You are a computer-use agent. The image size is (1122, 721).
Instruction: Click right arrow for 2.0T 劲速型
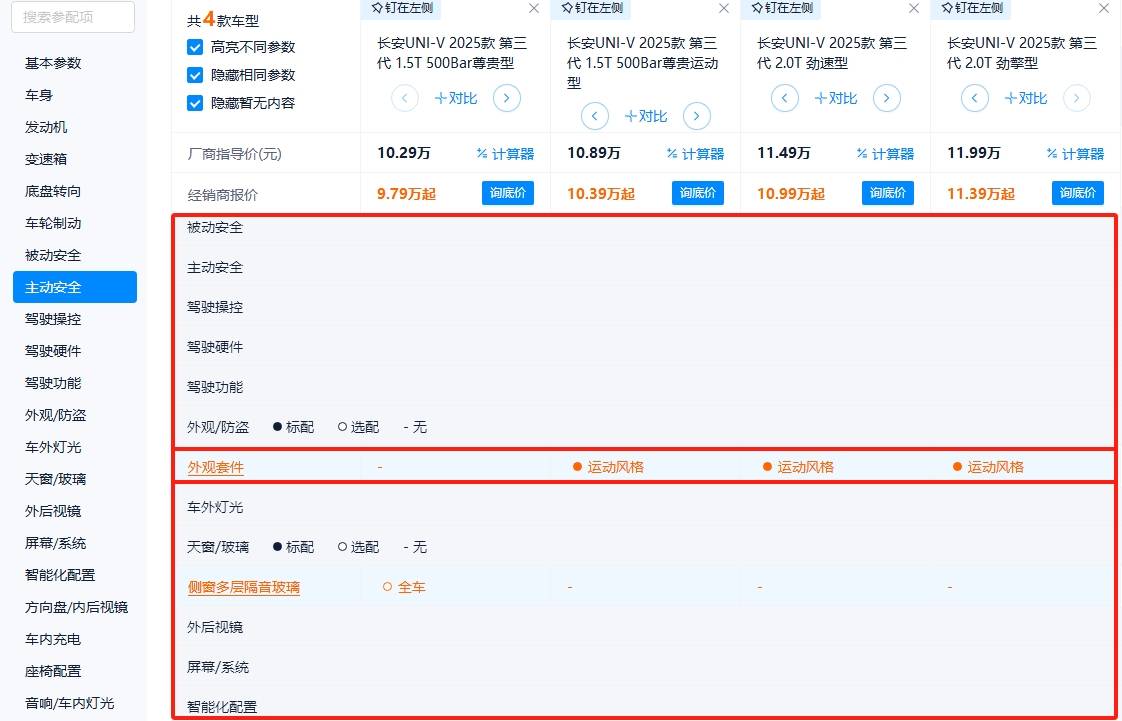(887, 98)
